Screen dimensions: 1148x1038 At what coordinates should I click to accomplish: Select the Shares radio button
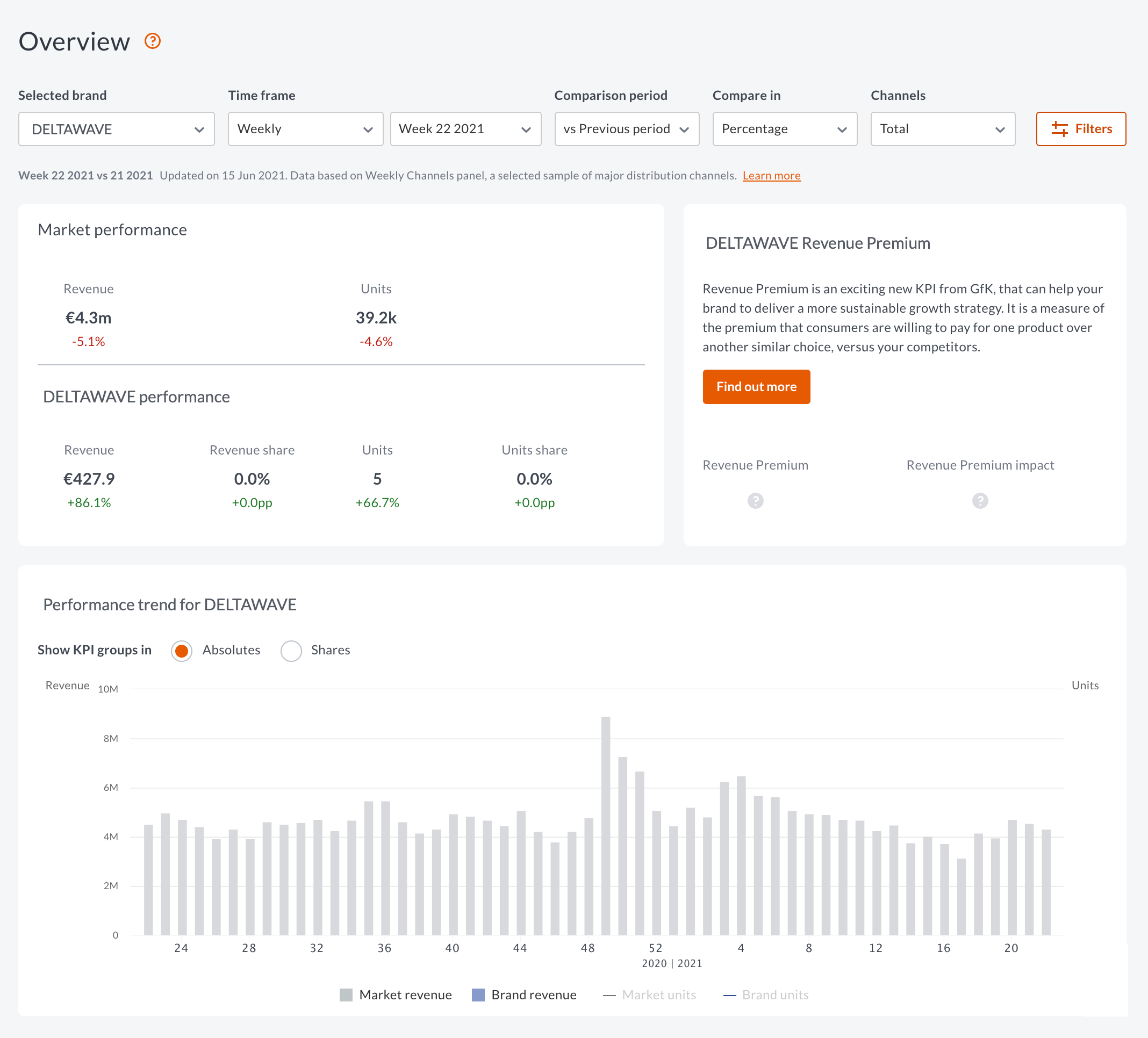(291, 650)
